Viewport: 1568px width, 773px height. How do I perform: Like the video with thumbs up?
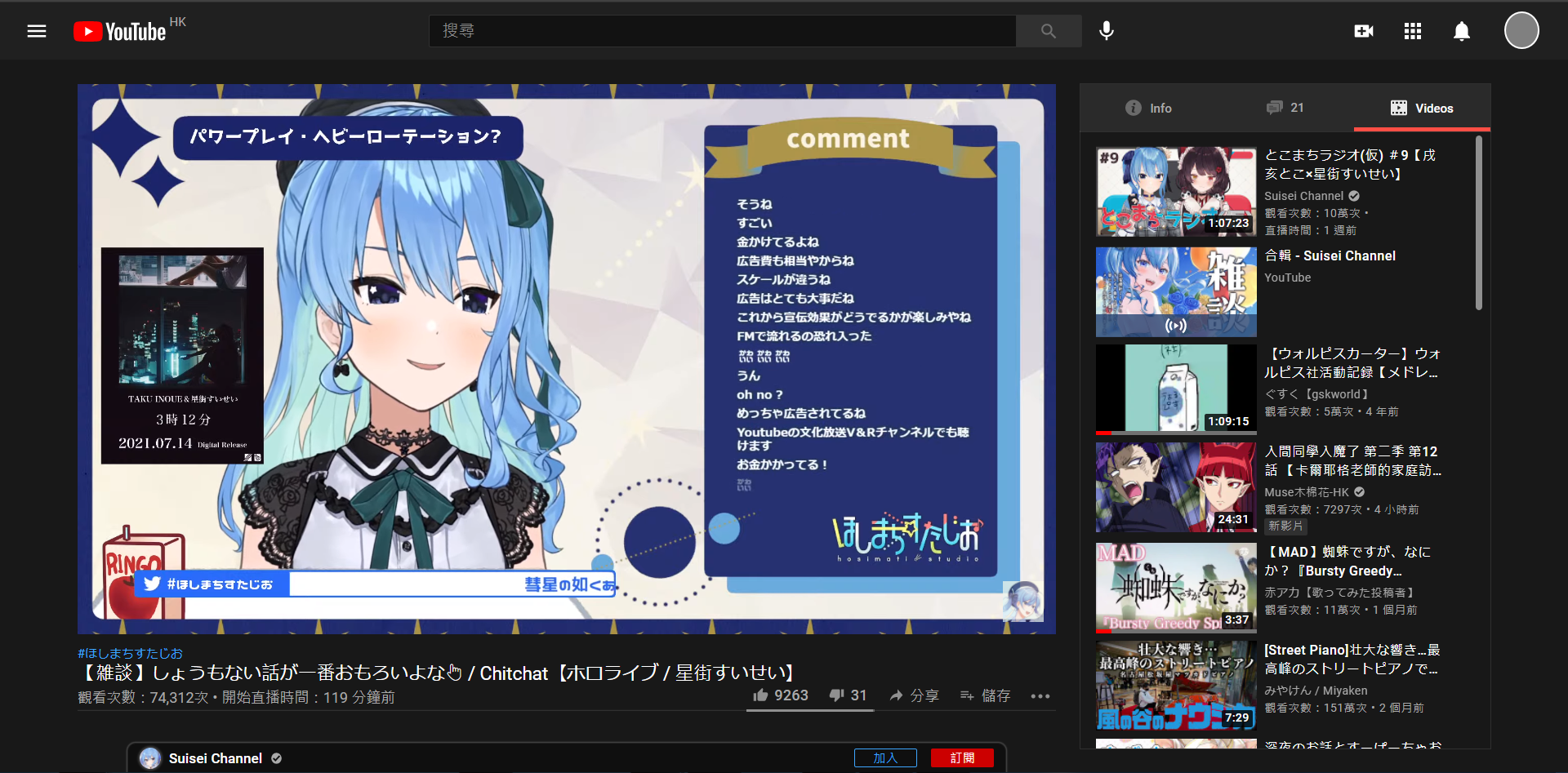[x=781, y=695]
